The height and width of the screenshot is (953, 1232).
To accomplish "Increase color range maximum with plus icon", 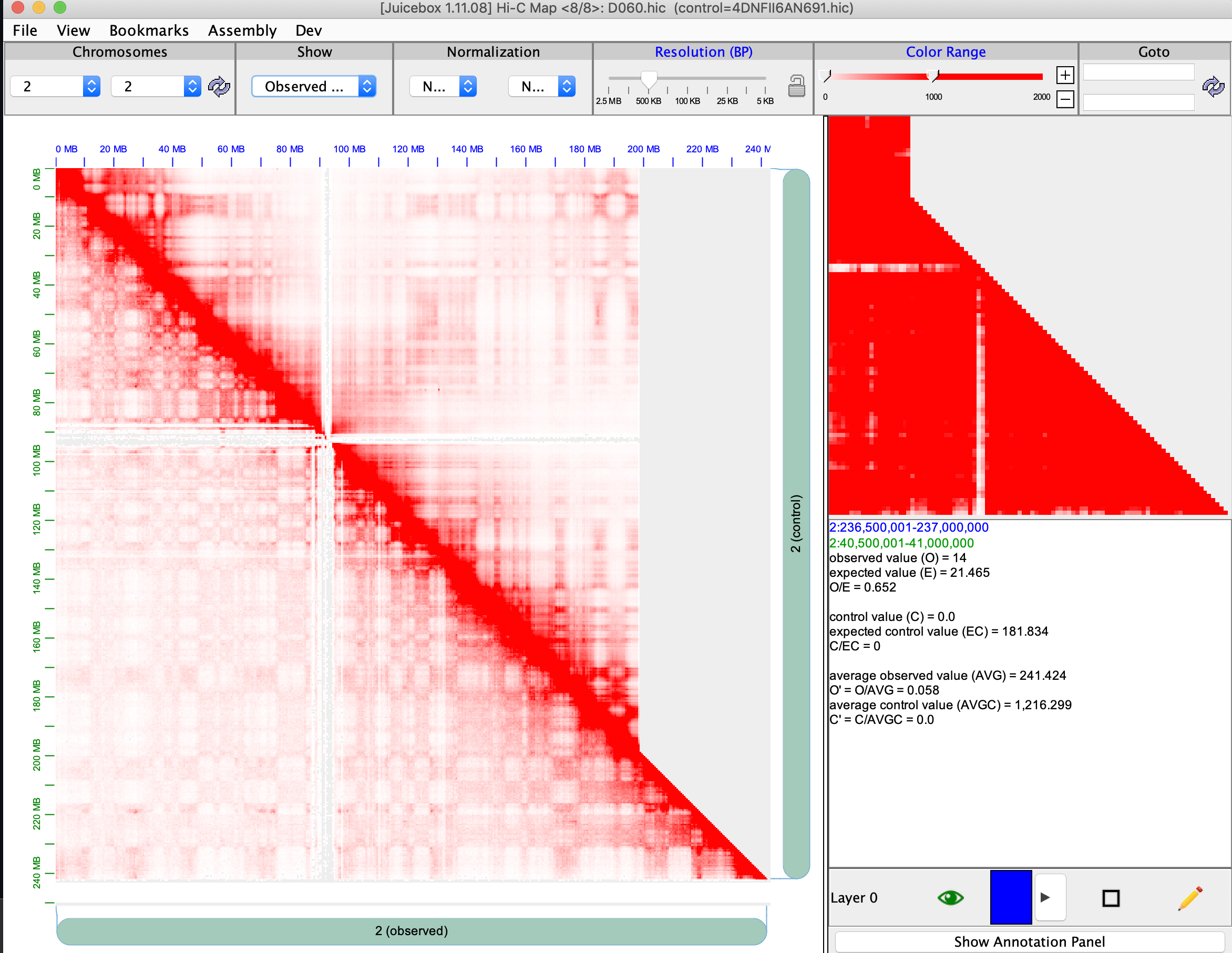I will [1064, 75].
